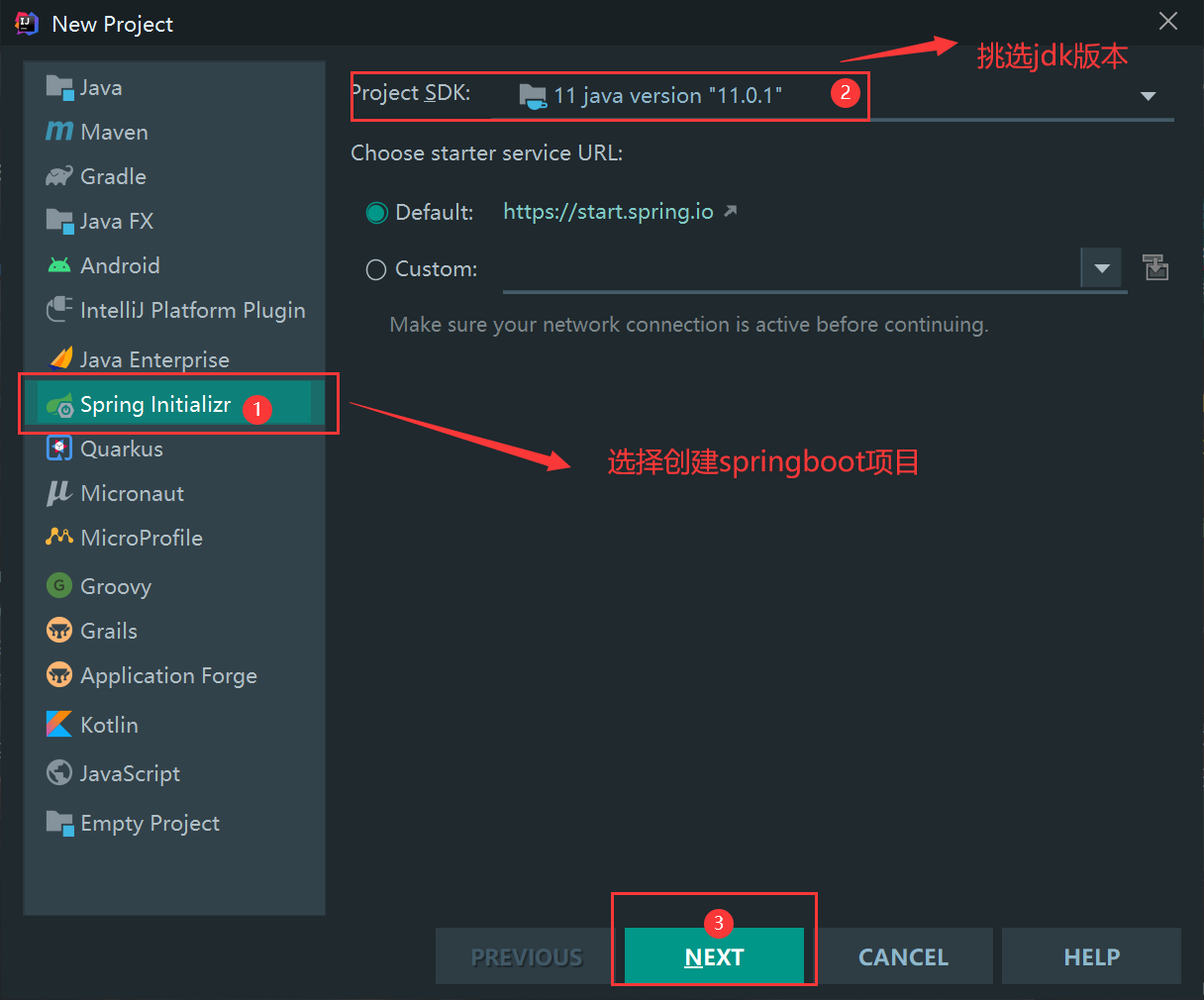Click the Maven 'm' icon
Image resolution: width=1204 pixels, height=1000 pixels.
click(x=59, y=132)
